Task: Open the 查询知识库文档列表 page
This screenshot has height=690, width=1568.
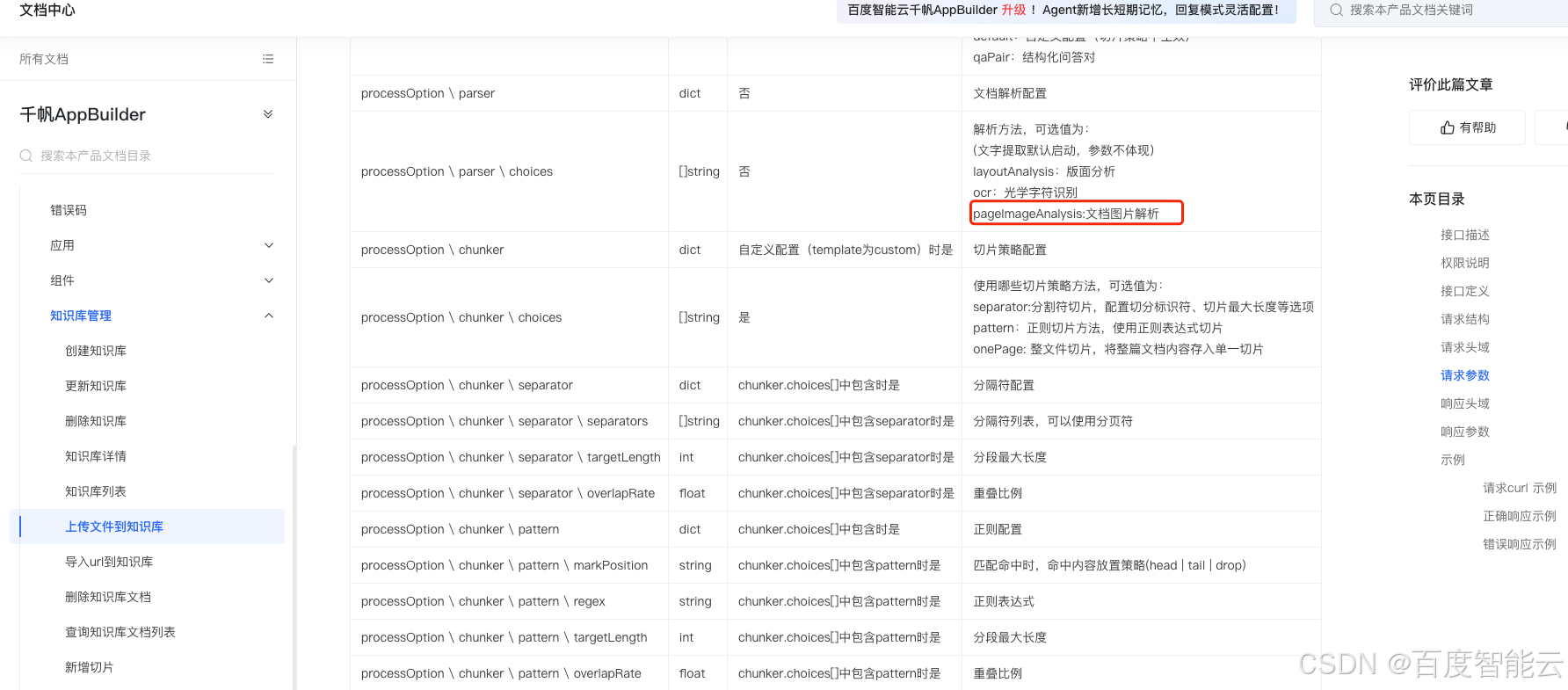Action: tap(120, 632)
